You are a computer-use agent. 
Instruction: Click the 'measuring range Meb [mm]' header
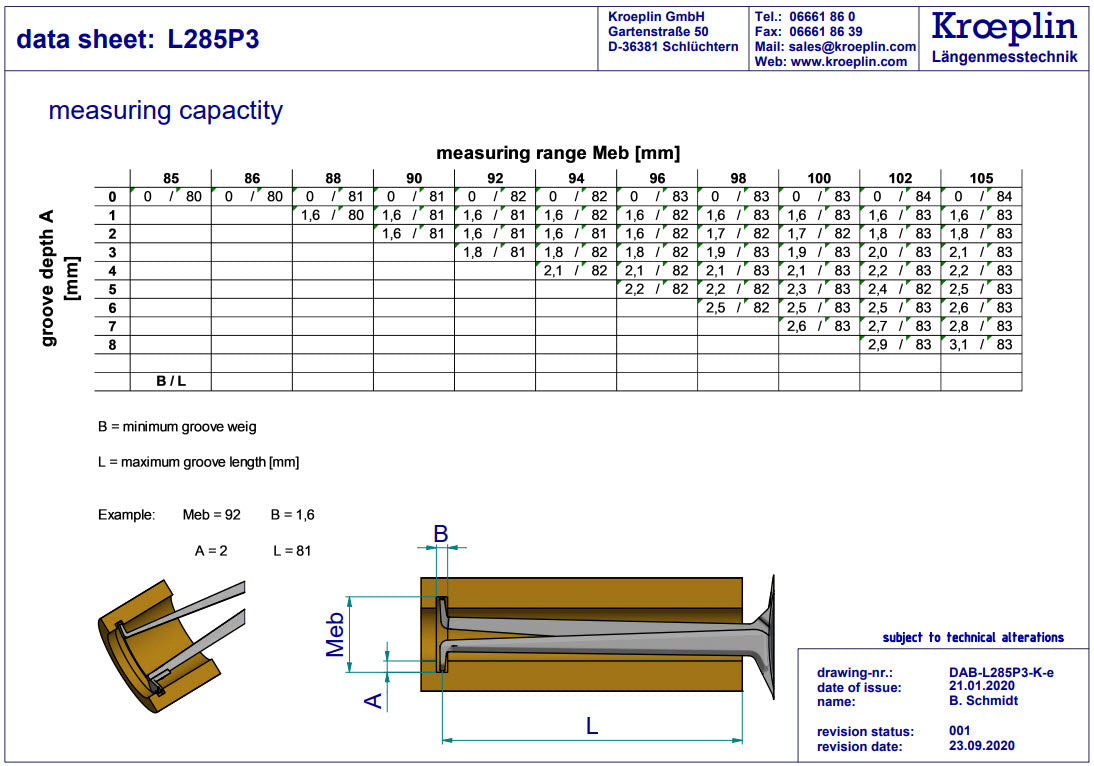[558, 153]
